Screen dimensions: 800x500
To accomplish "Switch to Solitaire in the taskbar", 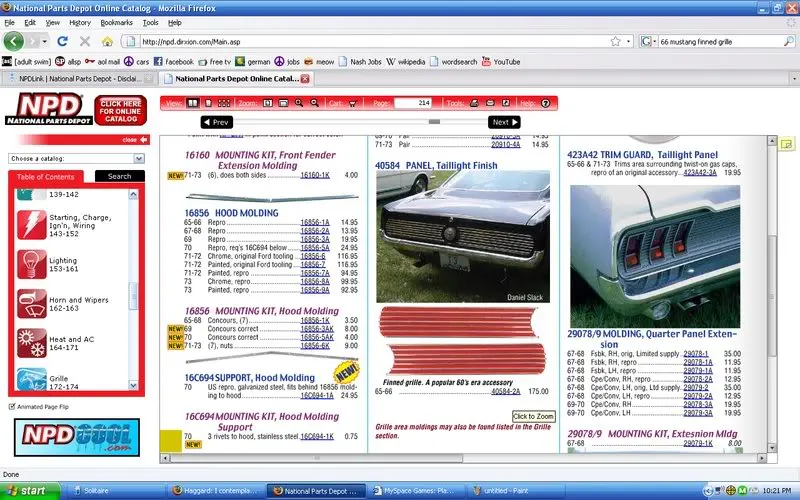I will [x=115, y=491].
